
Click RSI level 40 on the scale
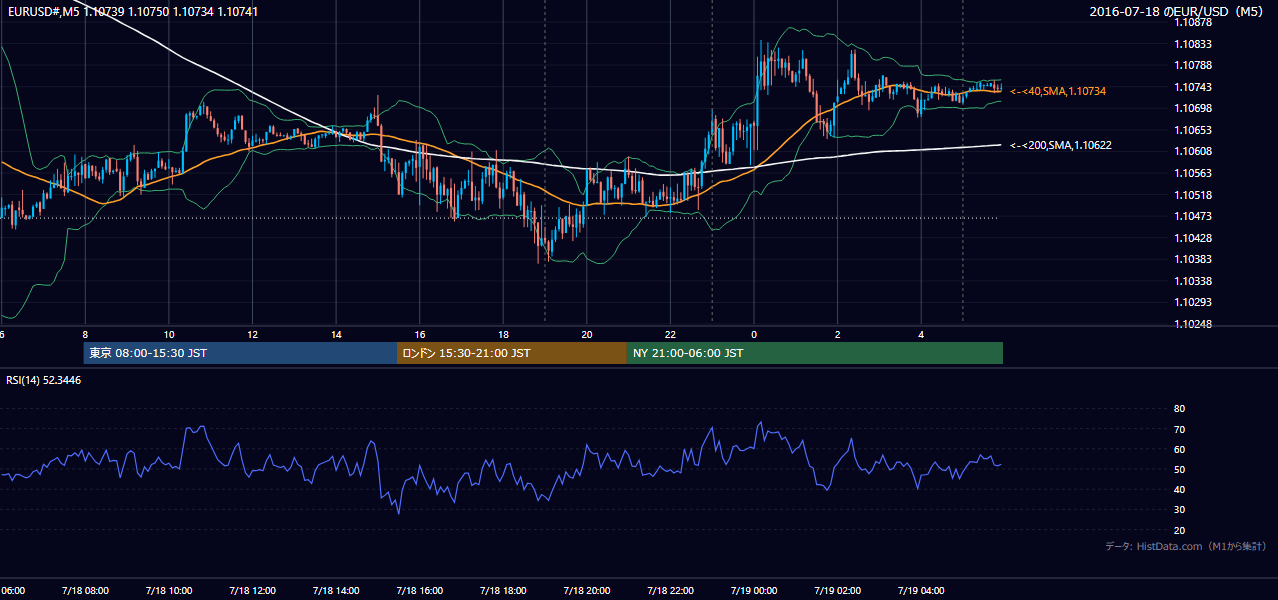(x=1179, y=489)
